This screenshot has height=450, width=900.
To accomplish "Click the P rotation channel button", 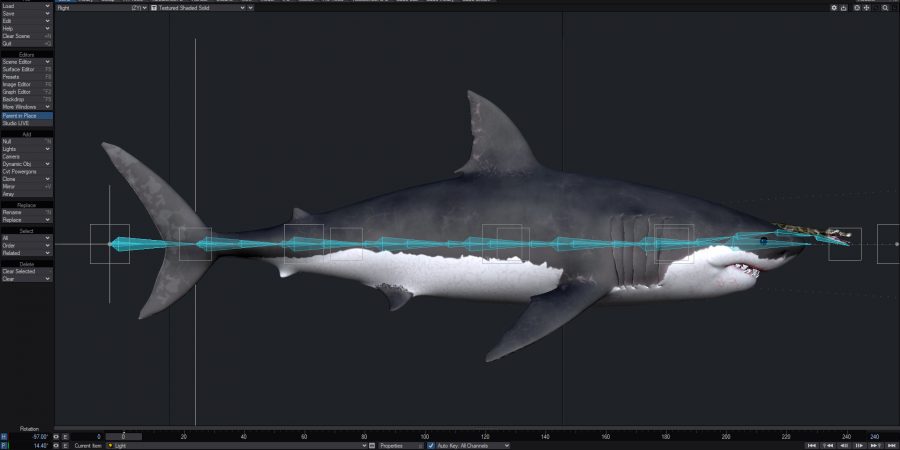I will [x=4, y=445].
